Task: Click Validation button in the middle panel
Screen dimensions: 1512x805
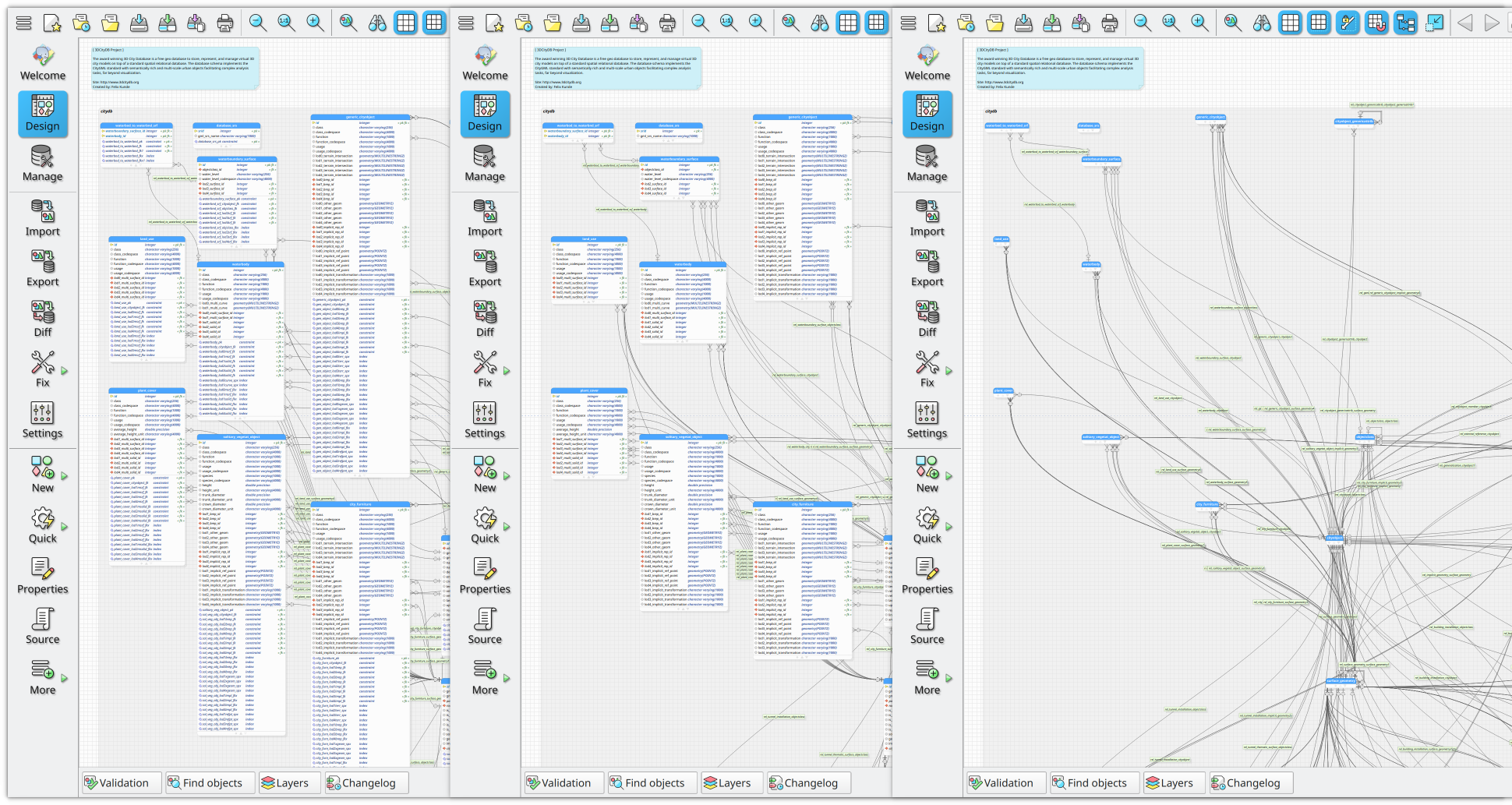Action: click(563, 783)
